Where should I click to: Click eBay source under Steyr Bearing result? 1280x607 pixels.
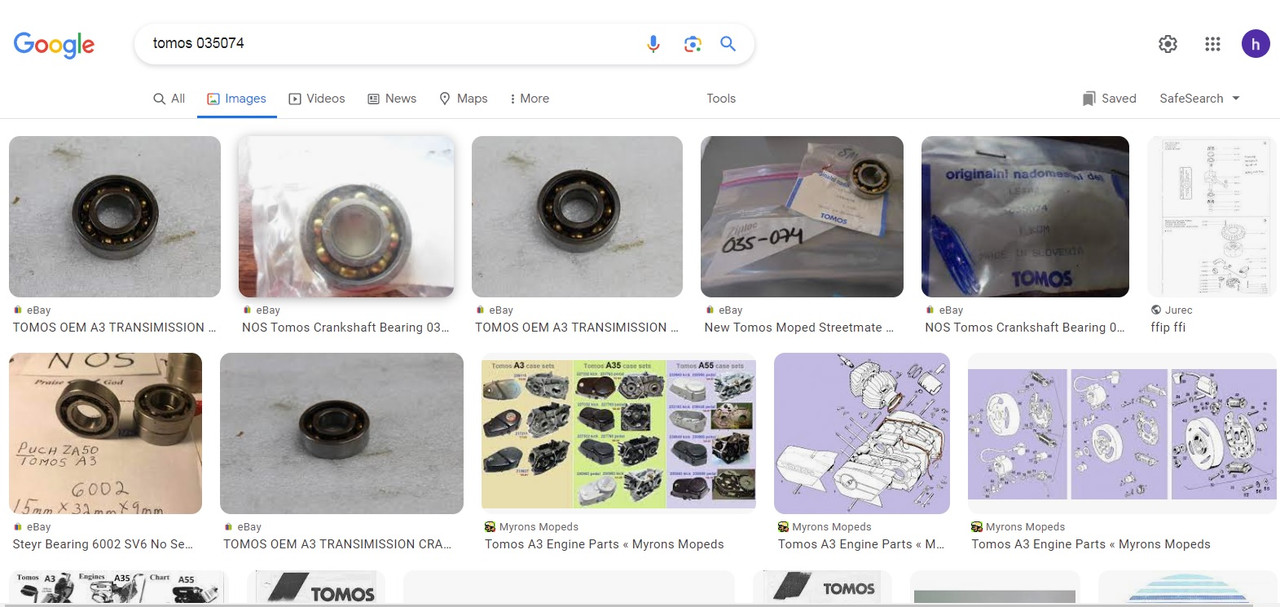pos(39,527)
